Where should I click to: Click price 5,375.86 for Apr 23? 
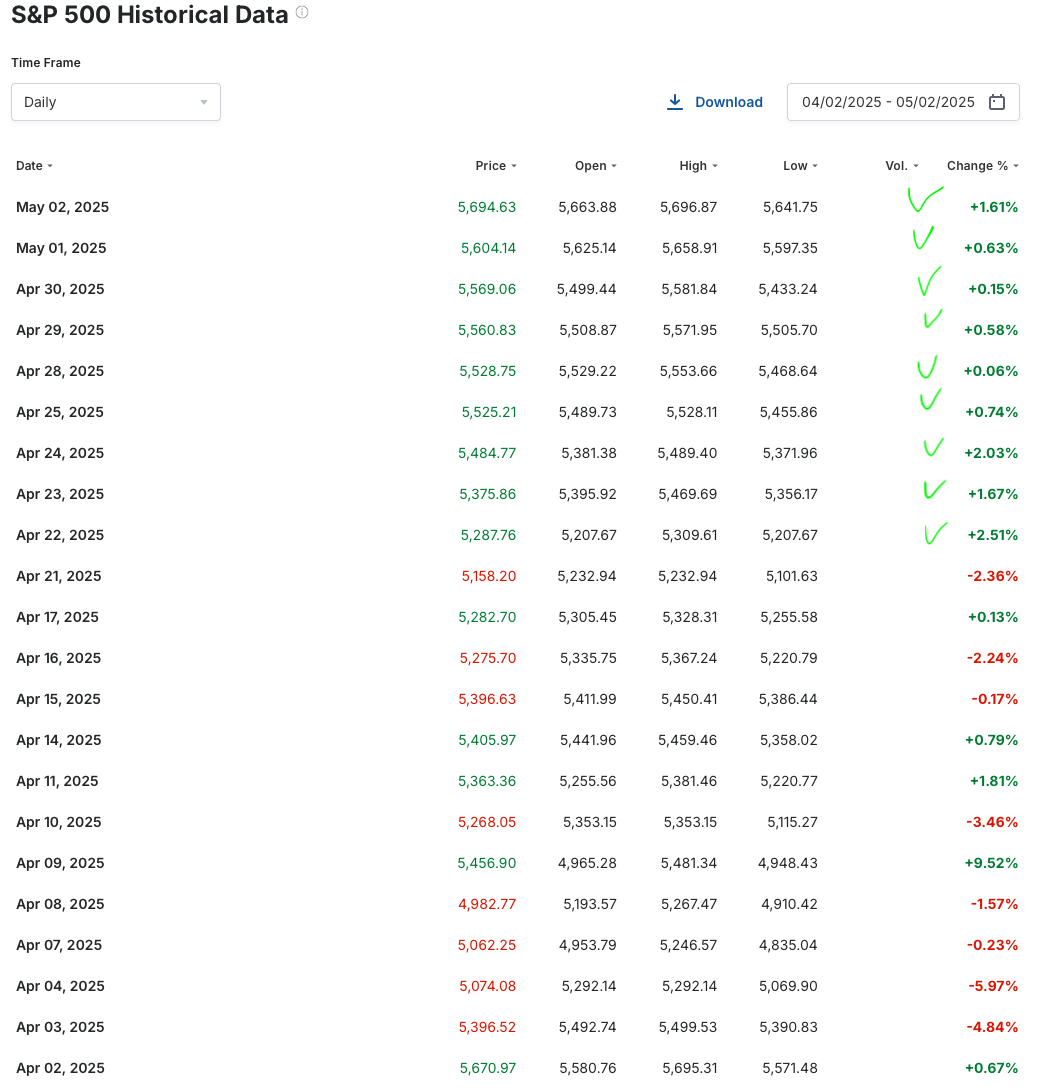[487, 494]
